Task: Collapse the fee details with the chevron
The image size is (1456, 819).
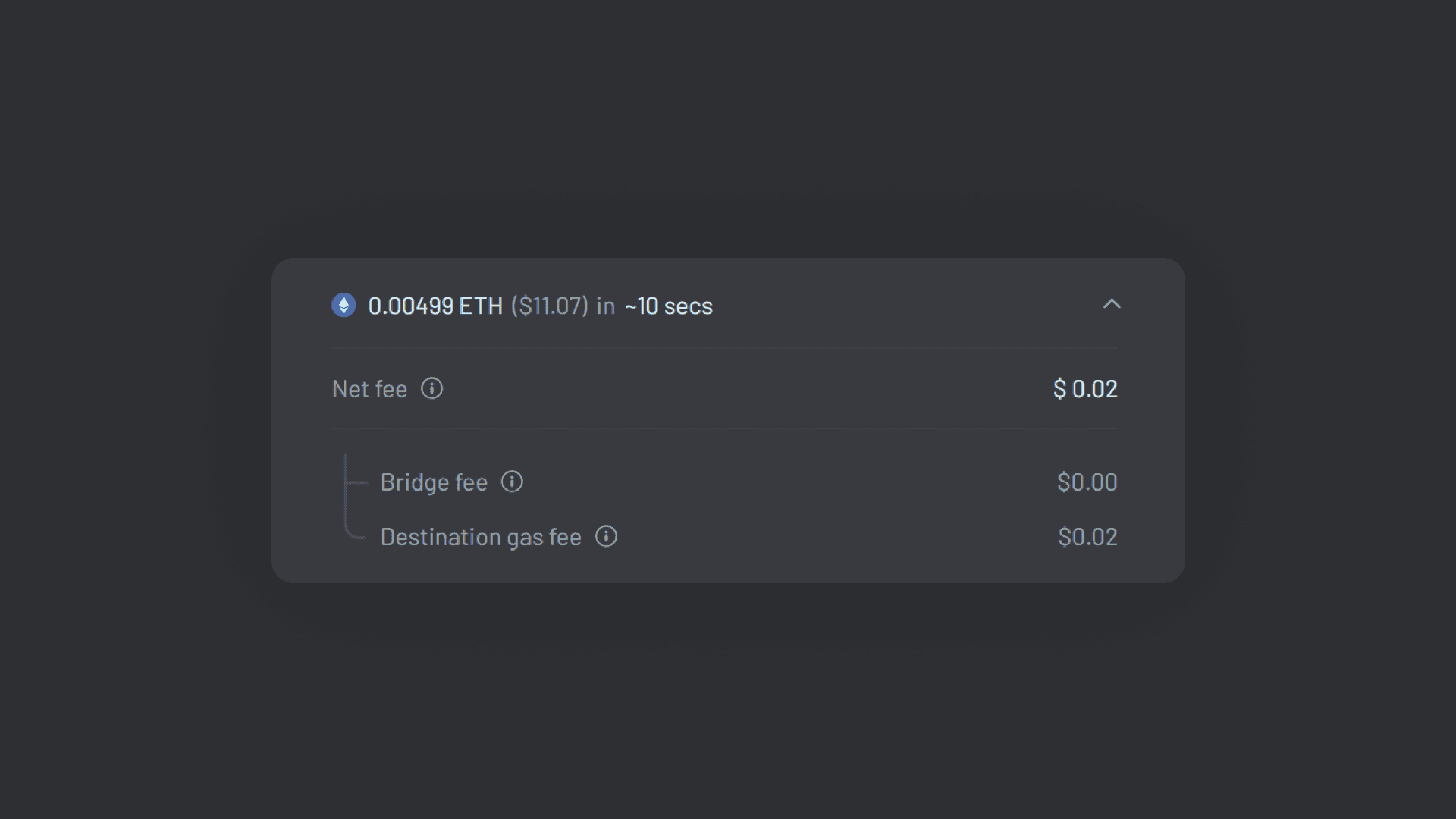Action: pos(1111,305)
